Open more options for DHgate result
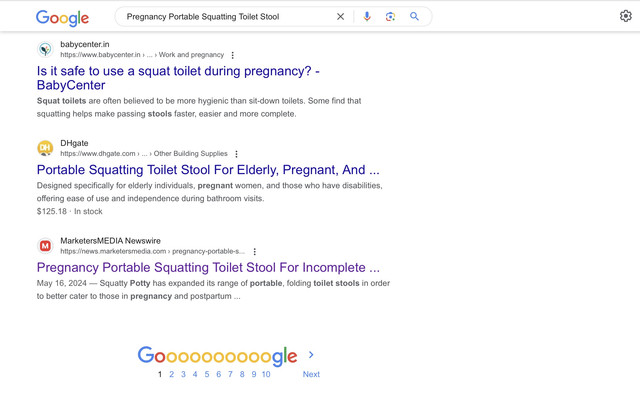This screenshot has height=405, width=640. 236,154
